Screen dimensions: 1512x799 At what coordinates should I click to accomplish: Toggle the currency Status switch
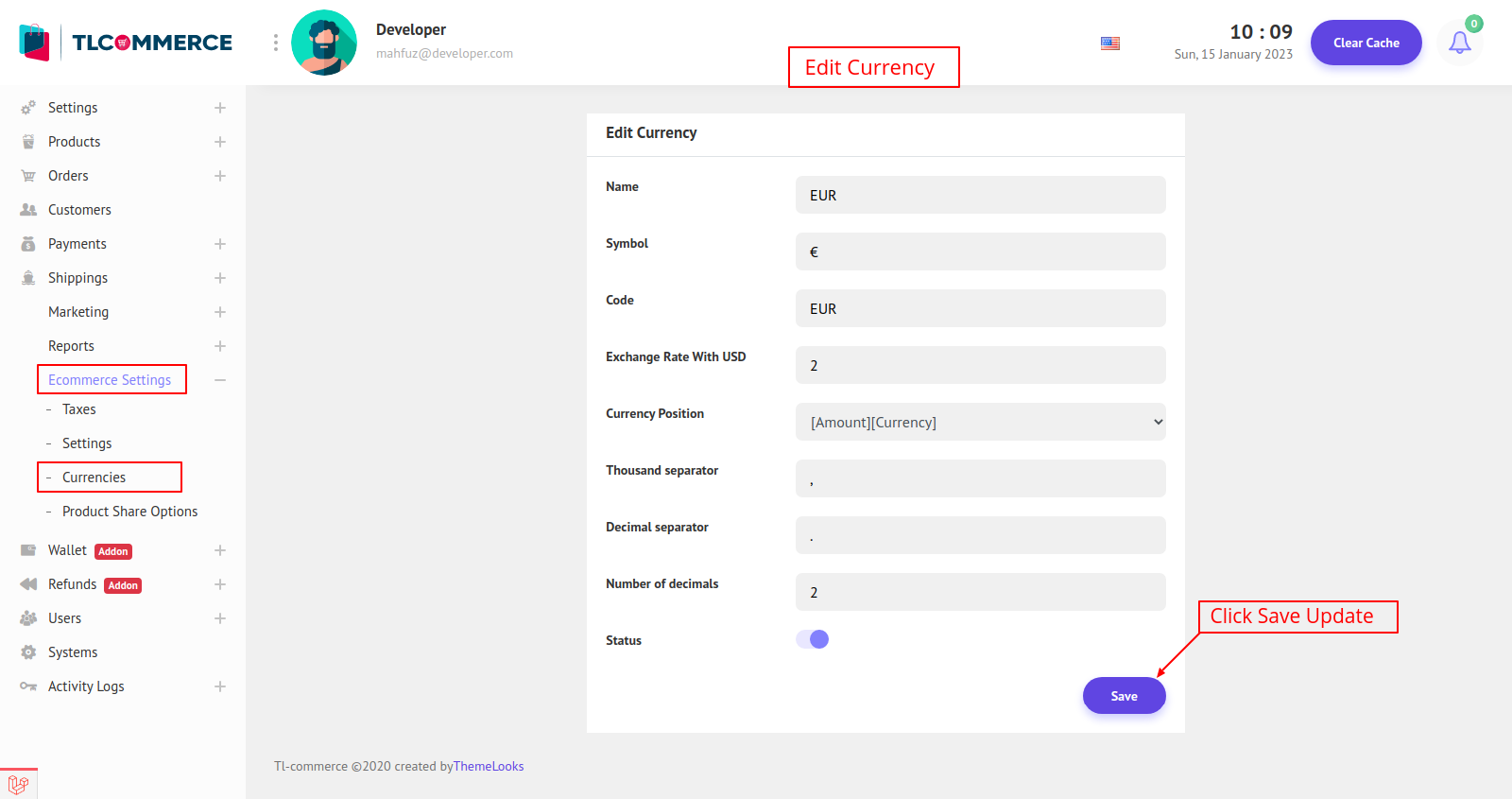click(x=813, y=640)
